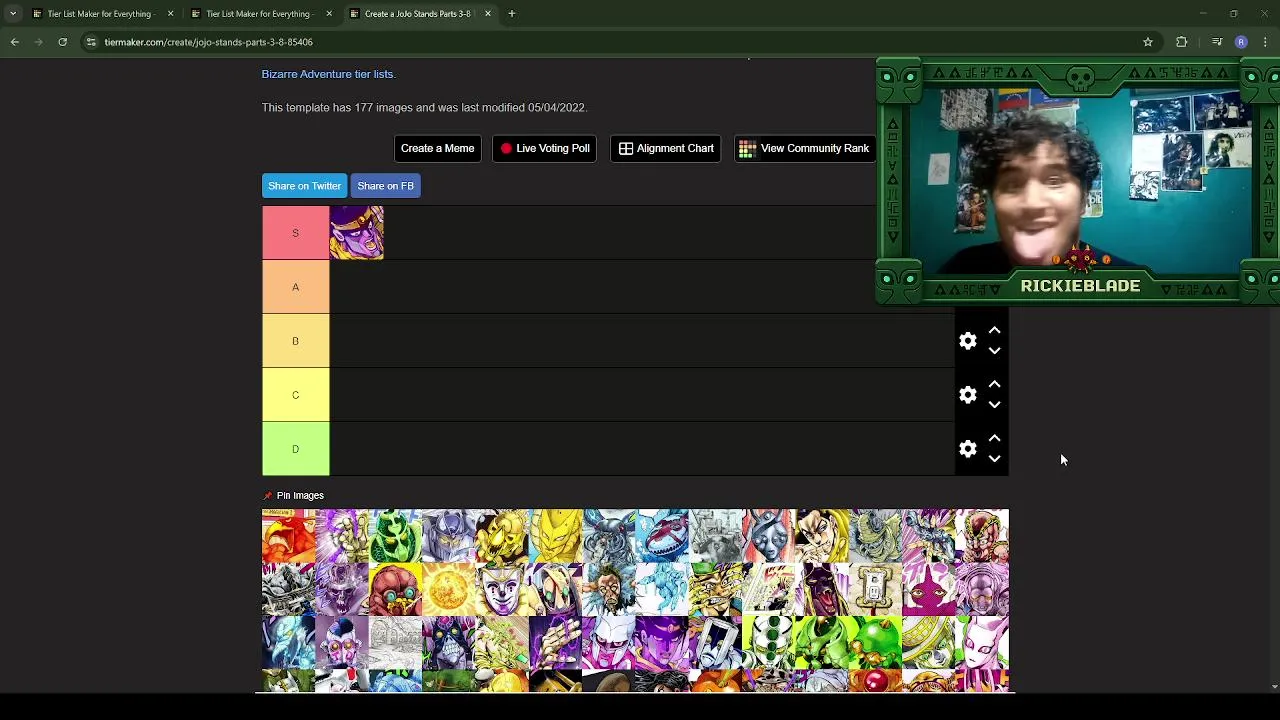Close the second Tier List Maker tab
The image size is (1280, 720).
pyautogui.click(x=329, y=14)
